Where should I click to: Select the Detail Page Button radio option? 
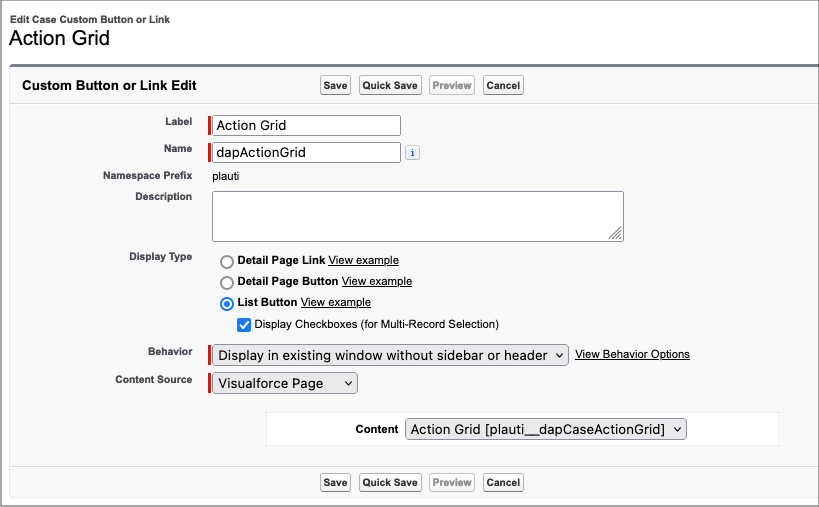point(227,282)
